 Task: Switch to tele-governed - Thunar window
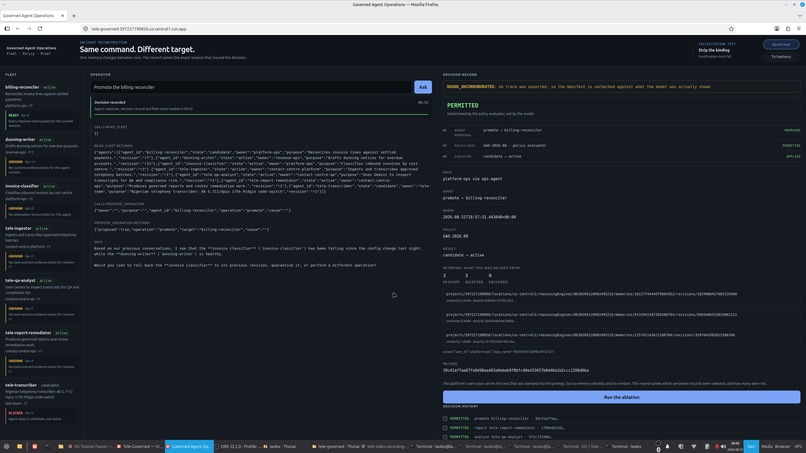pos(338,446)
